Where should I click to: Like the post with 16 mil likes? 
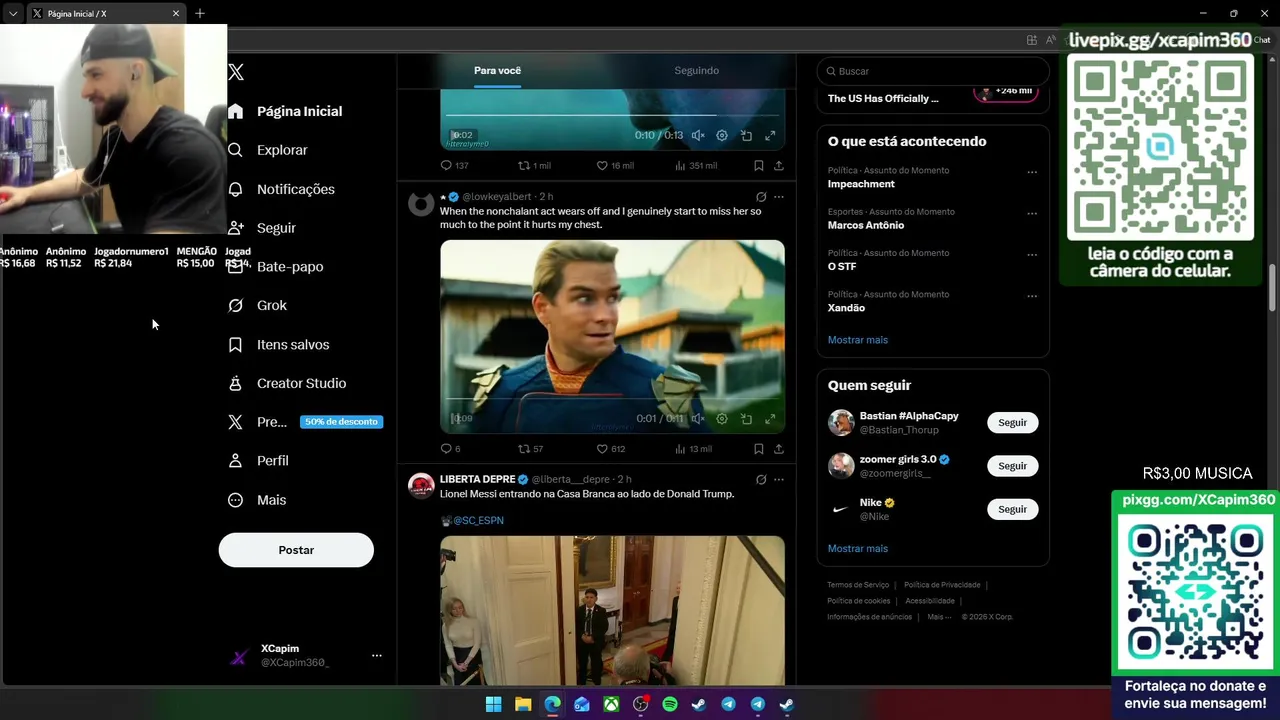point(615,165)
